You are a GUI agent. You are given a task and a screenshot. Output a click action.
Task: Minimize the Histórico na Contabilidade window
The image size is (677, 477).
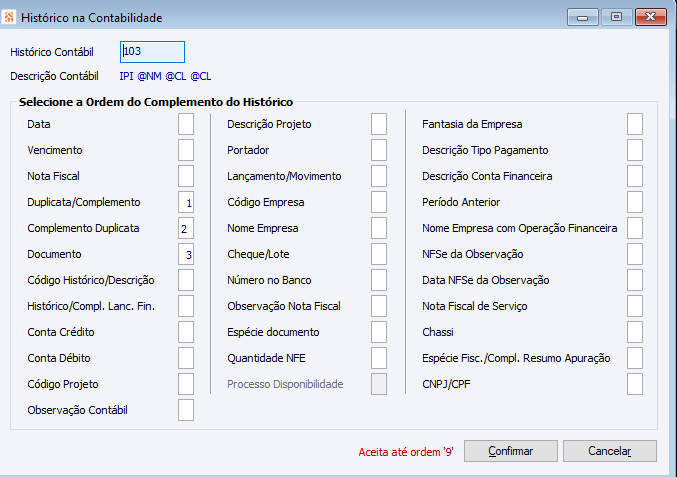tap(582, 17)
